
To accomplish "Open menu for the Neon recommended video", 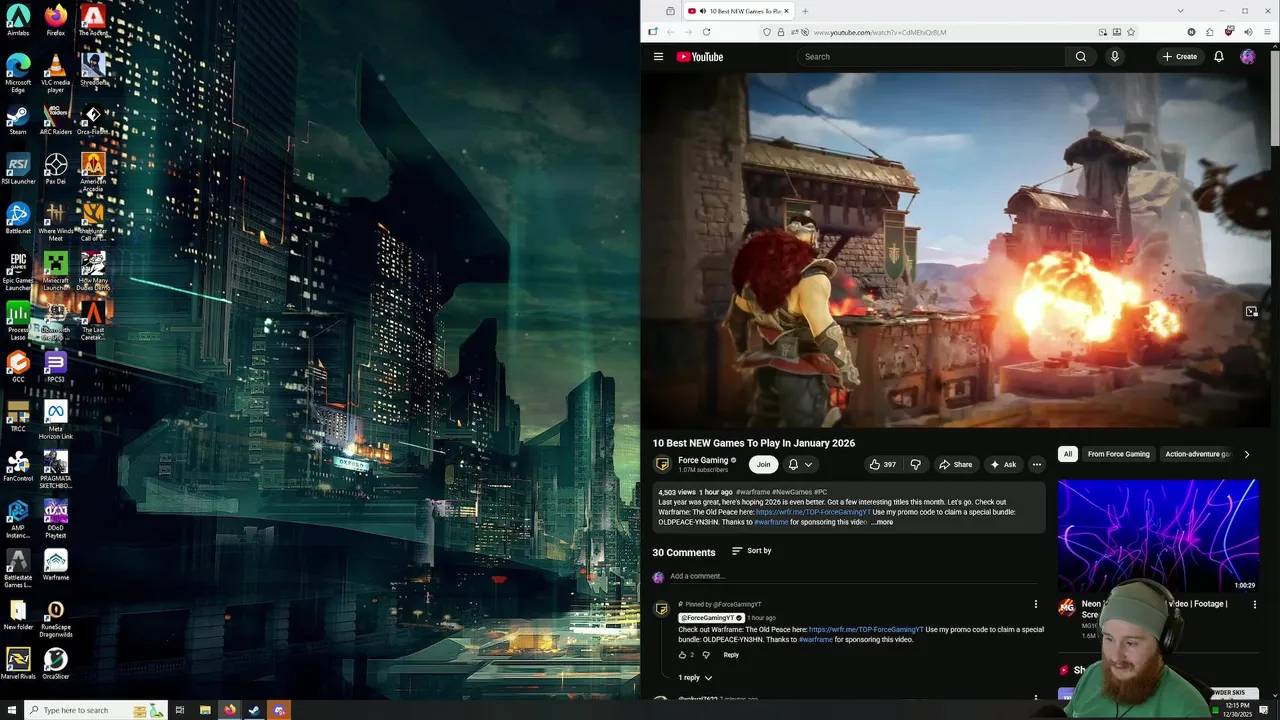I will [1254, 604].
